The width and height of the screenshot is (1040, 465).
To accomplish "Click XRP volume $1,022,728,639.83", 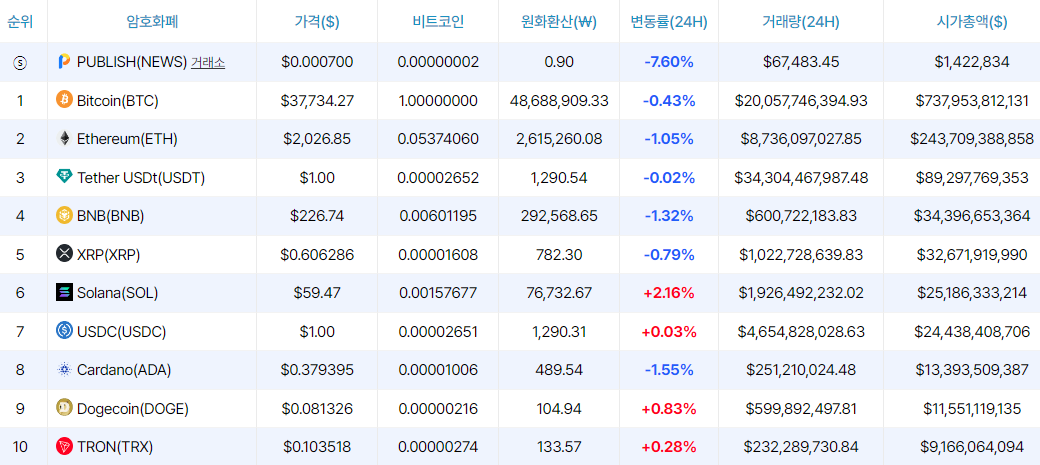I will [x=801, y=255].
